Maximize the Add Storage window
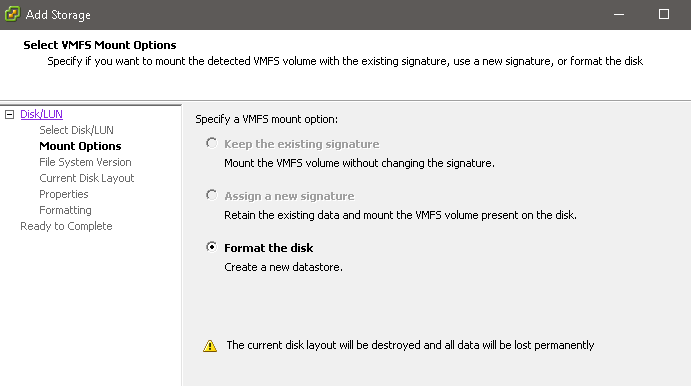The image size is (691, 386). 664,15
